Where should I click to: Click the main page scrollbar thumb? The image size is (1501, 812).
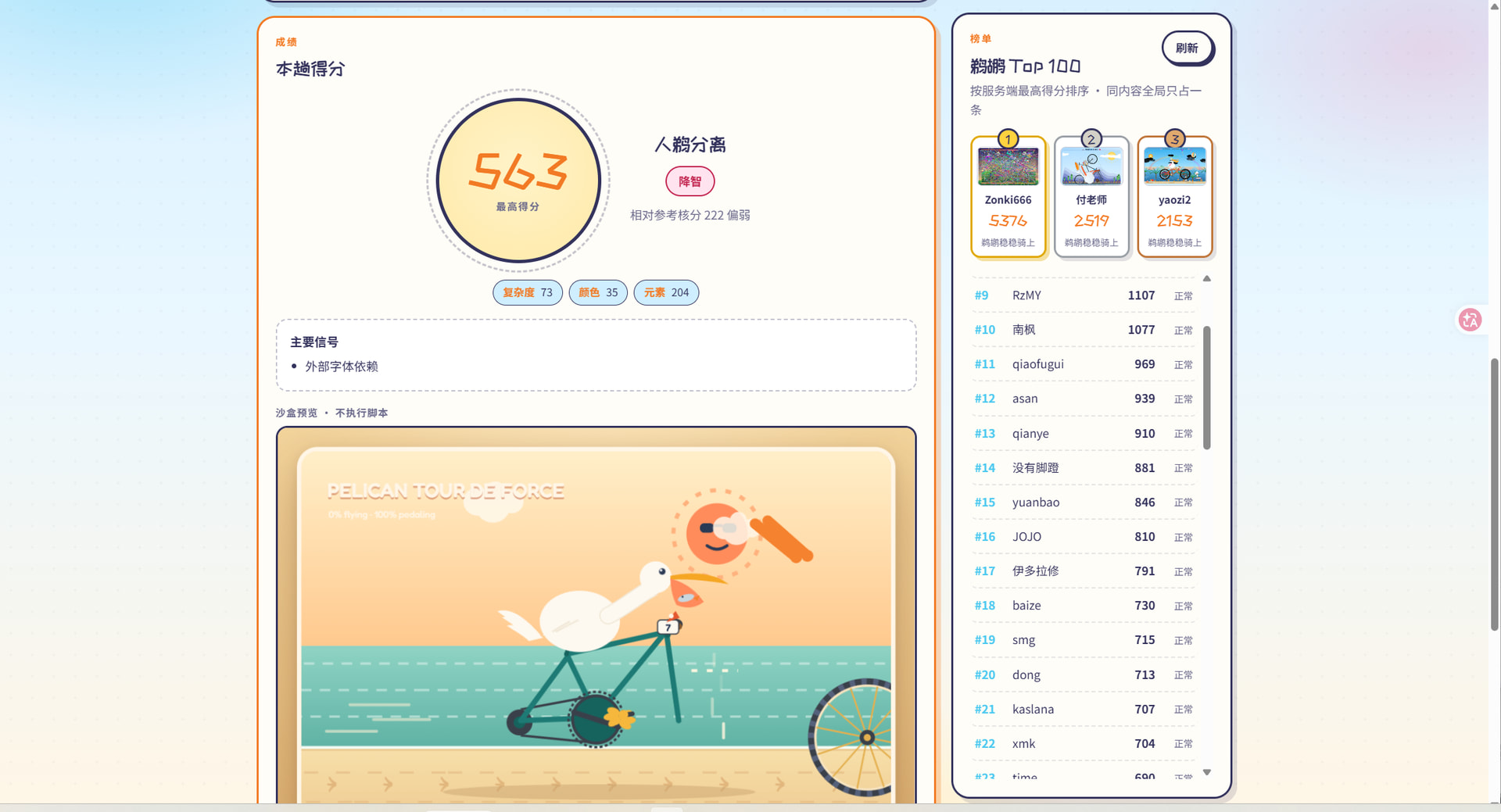(x=1495, y=494)
